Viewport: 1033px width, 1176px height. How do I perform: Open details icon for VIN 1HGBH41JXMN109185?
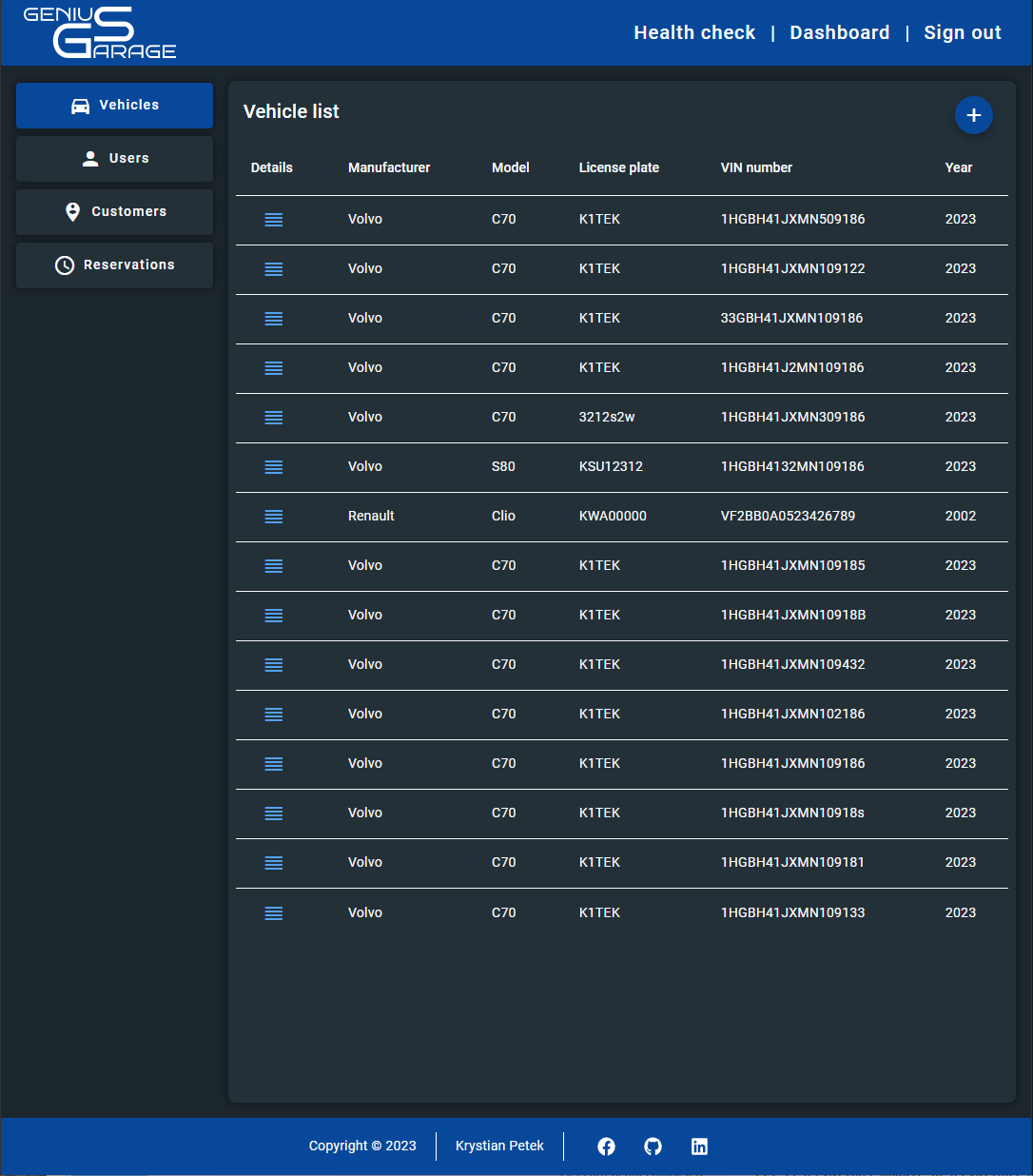point(273,566)
